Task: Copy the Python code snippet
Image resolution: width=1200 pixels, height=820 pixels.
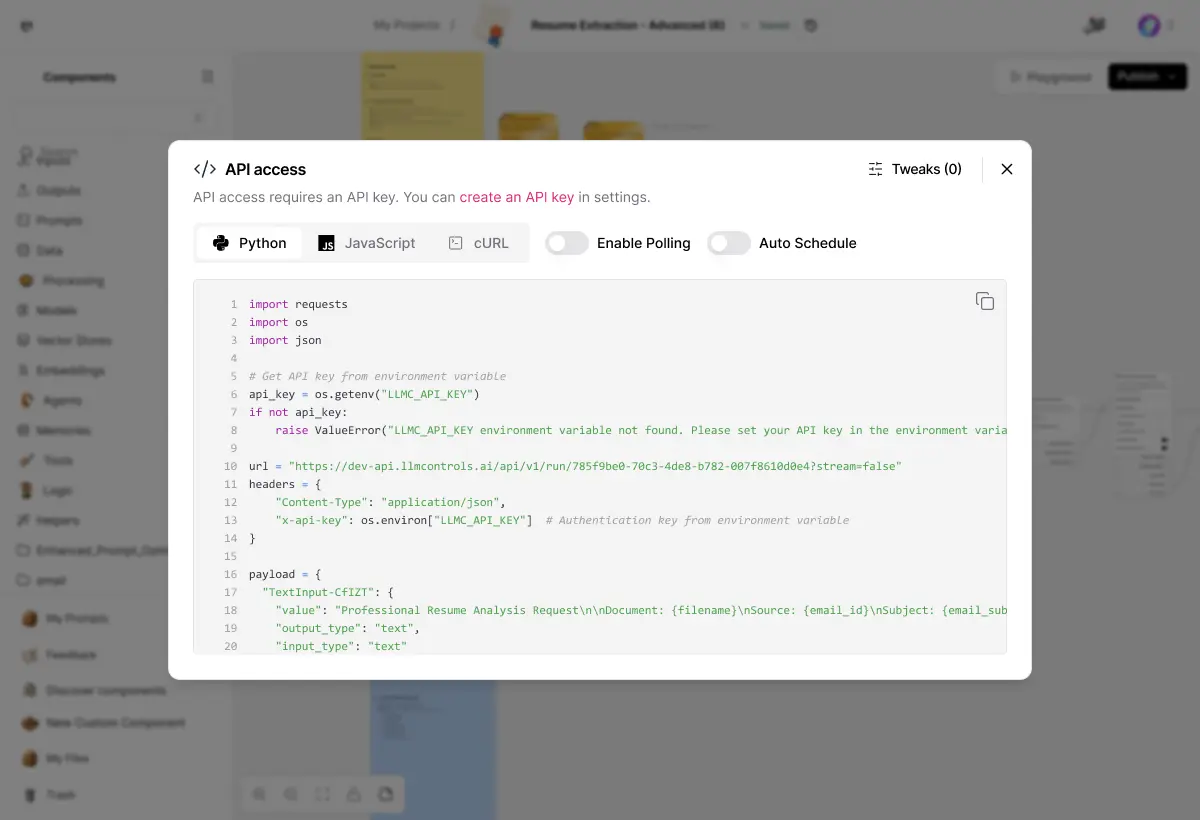Action: [x=985, y=301]
